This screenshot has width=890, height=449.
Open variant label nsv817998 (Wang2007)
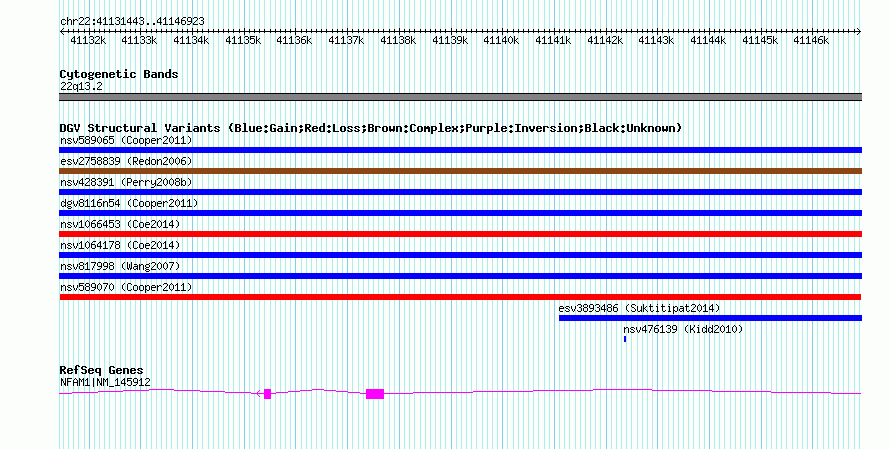(x=120, y=266)
